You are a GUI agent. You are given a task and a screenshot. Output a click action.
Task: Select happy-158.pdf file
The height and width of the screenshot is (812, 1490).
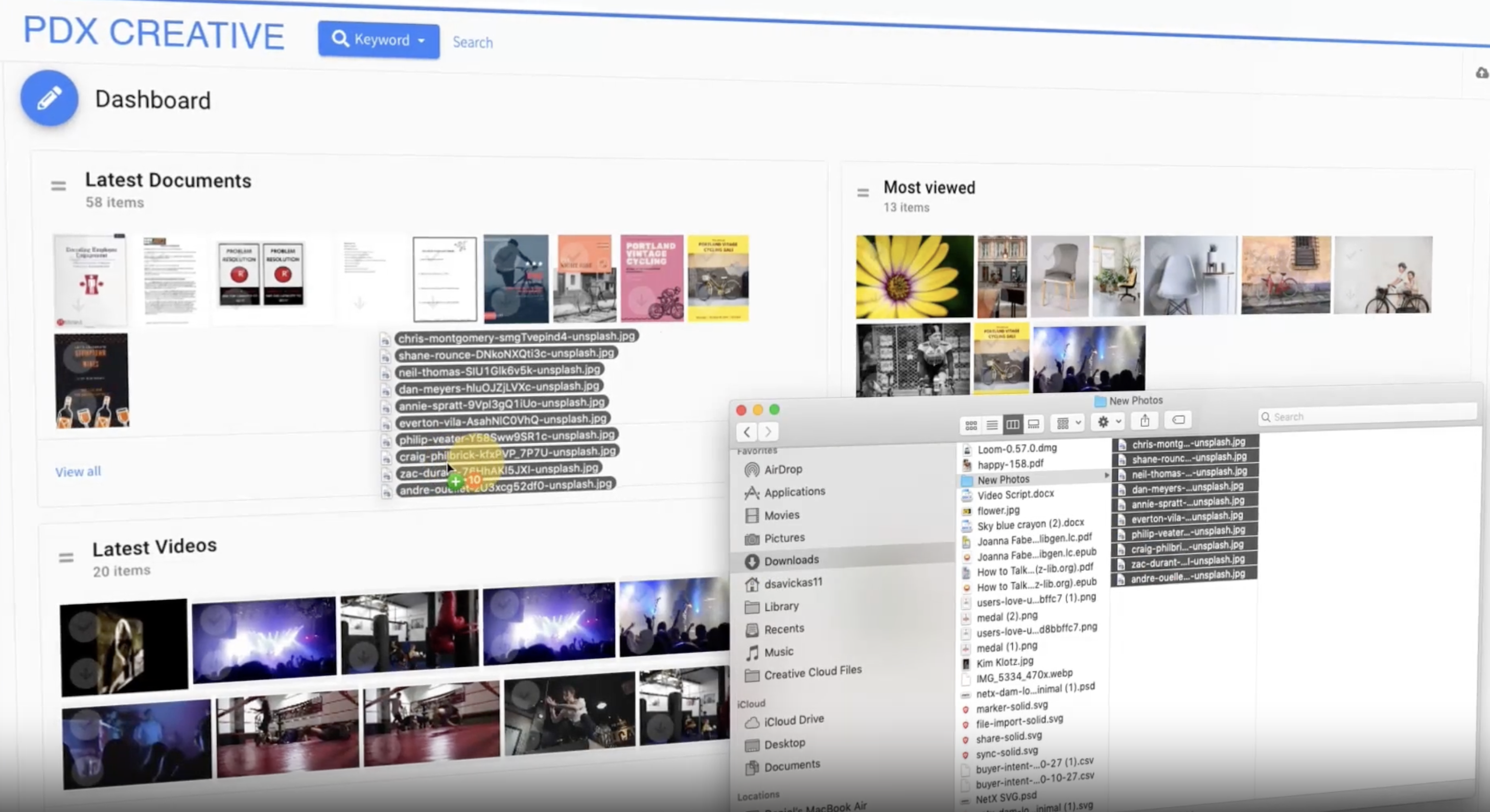tap(1011, 464)
